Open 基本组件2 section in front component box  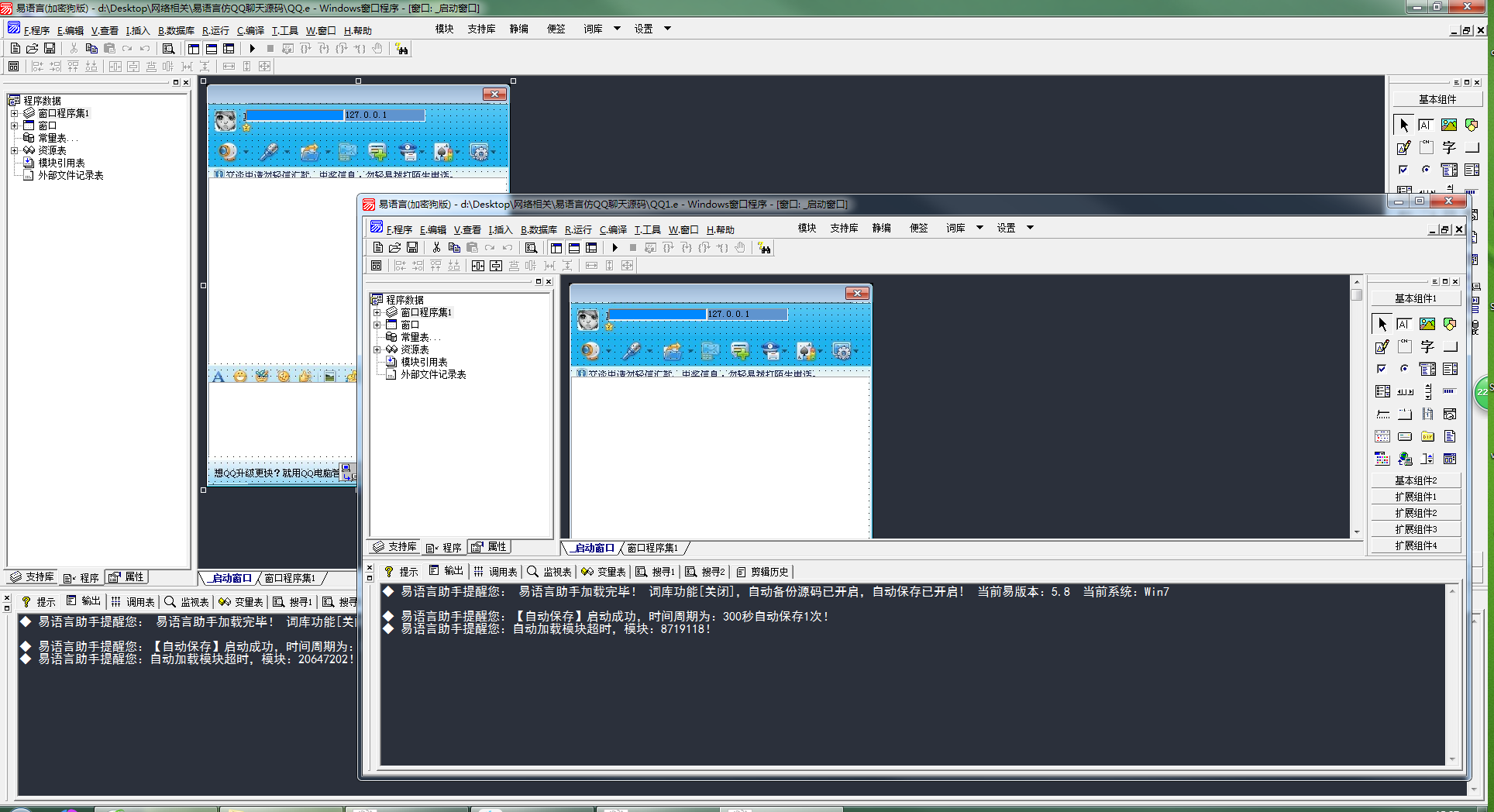1416,480
